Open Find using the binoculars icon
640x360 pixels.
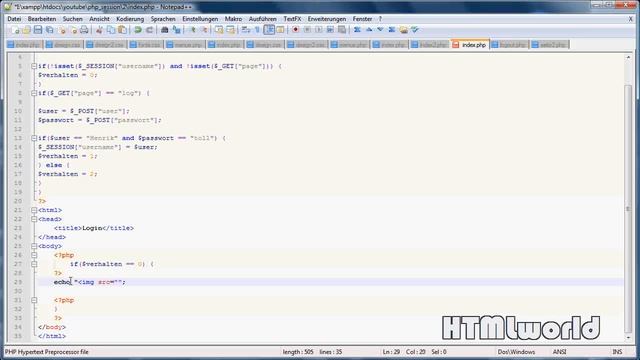point(165,30)
